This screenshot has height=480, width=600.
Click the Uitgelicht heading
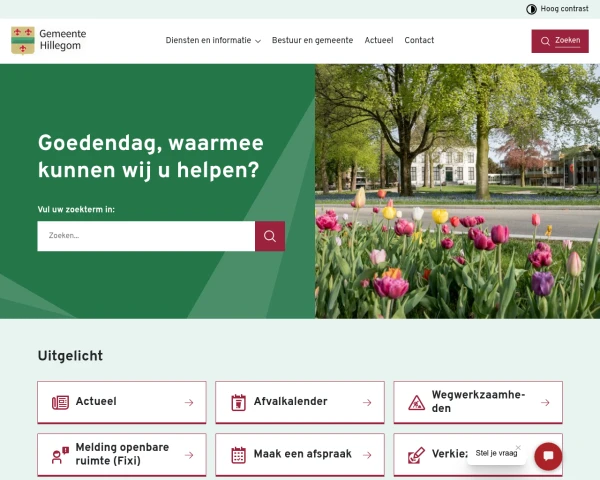pyautogui.click(x=70, y=356)
